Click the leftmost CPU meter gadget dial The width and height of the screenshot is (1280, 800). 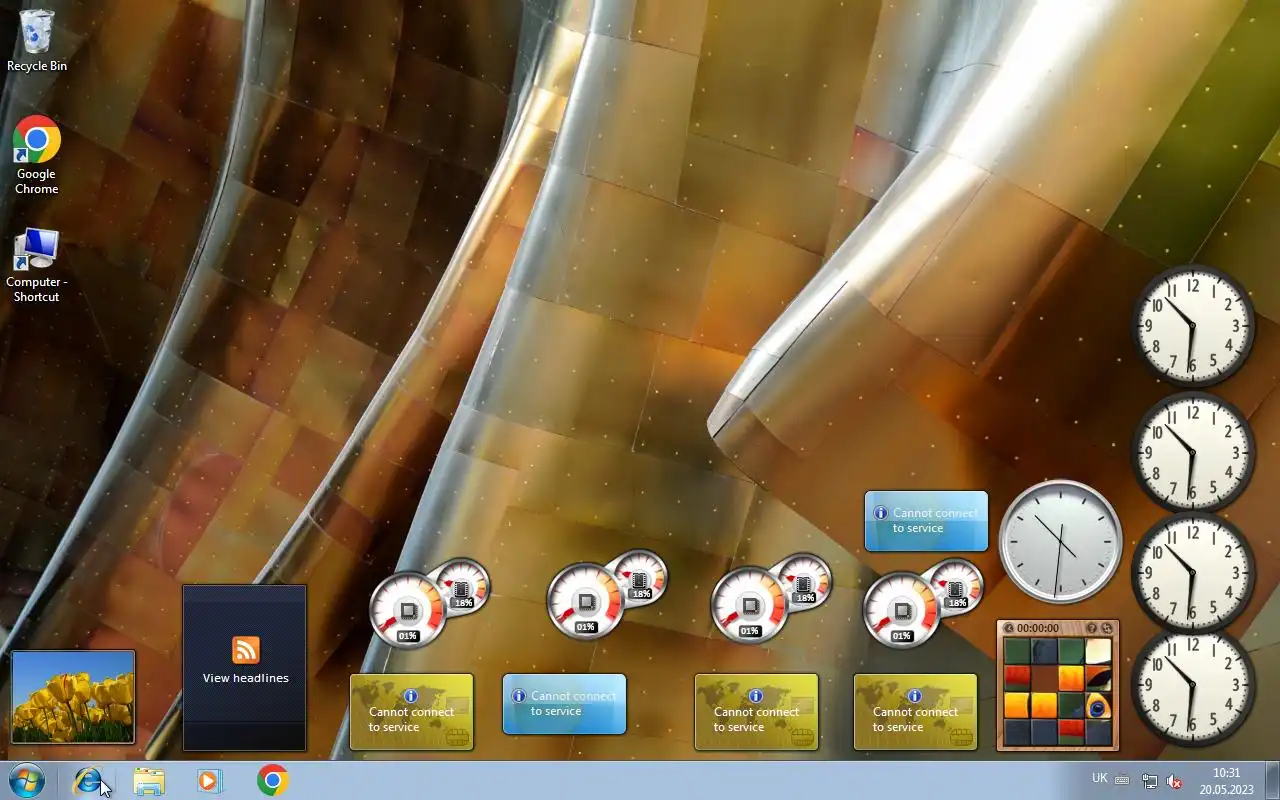[407, 608]
